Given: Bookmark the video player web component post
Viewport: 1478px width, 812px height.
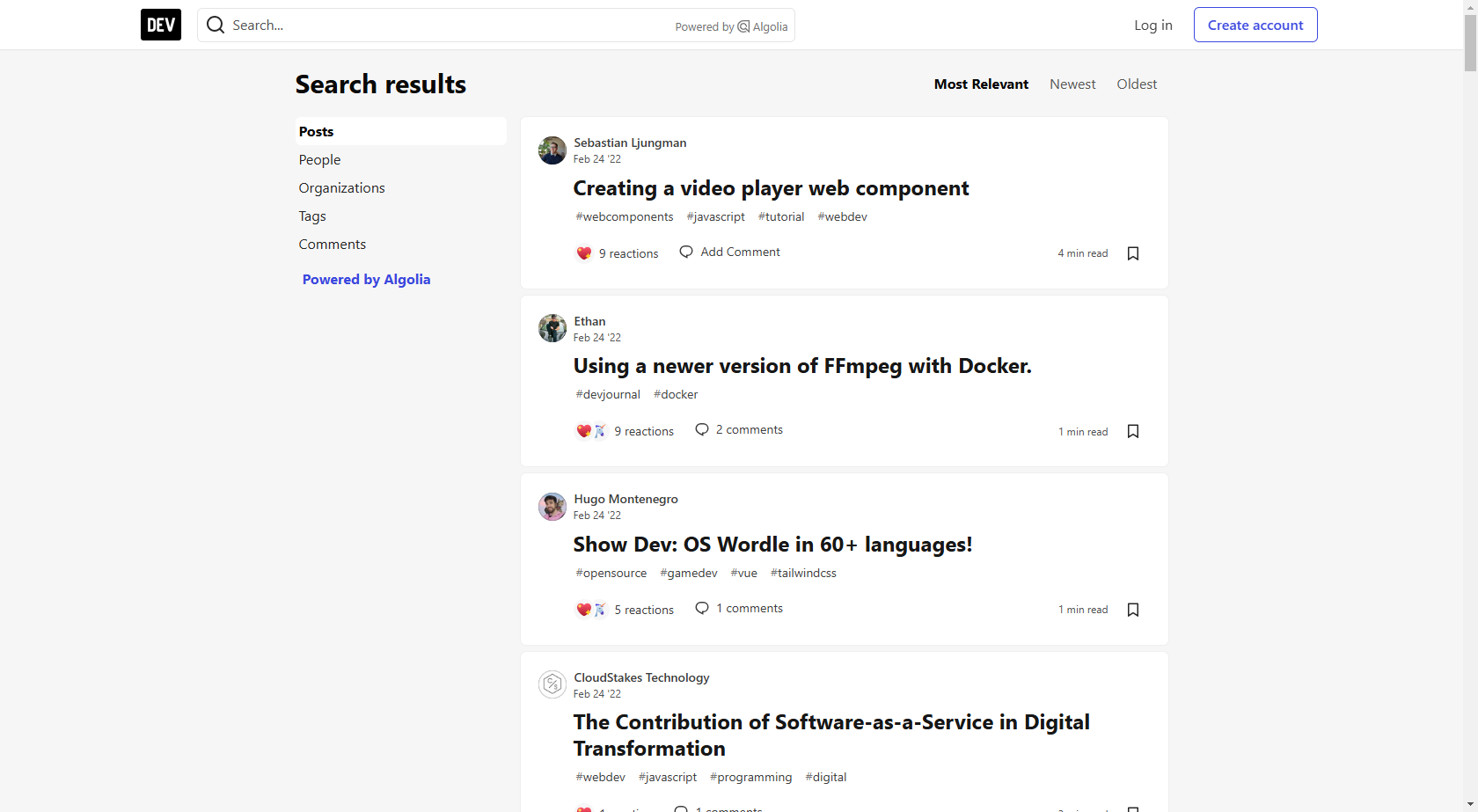Looking at the screenshot, I should tap(1133, 253).
